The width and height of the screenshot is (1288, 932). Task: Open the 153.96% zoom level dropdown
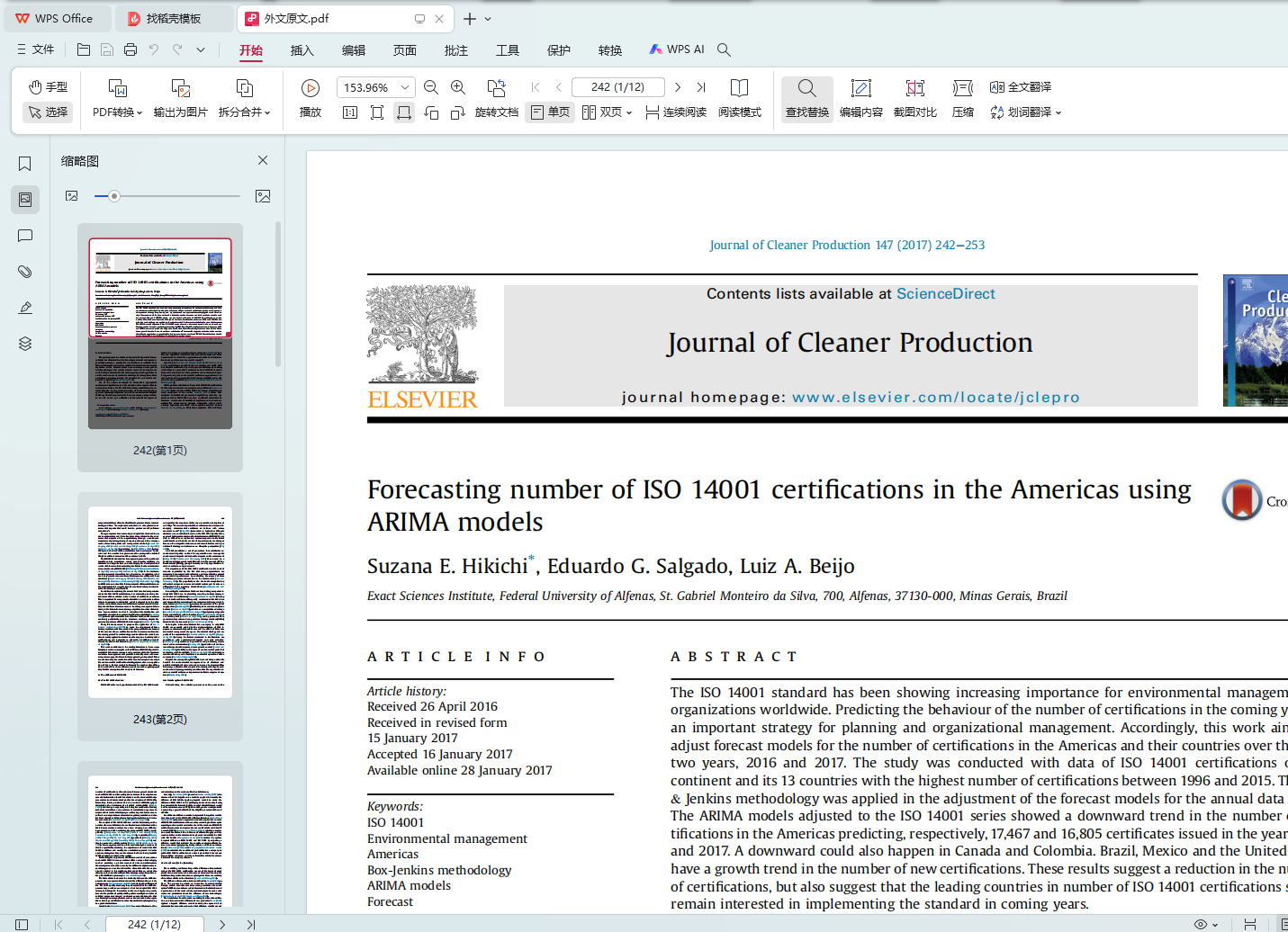(405, 87)
